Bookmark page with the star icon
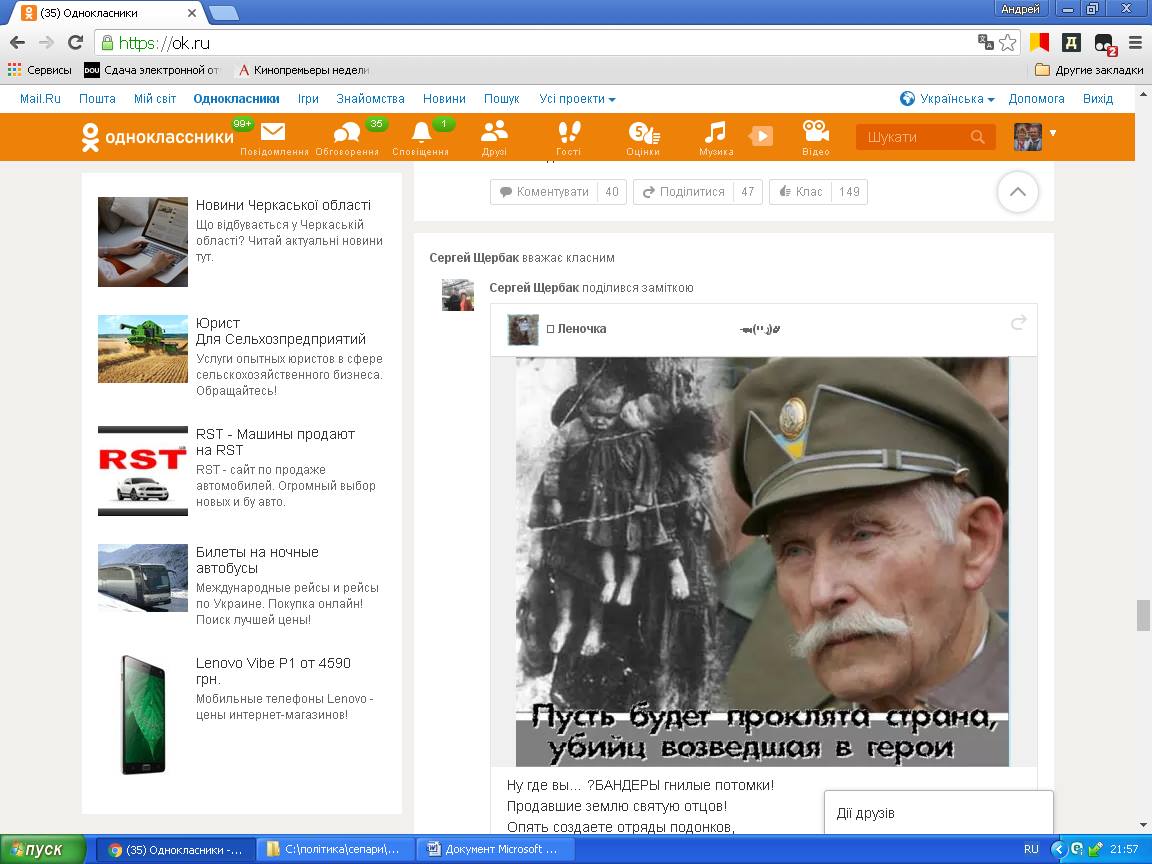 1008,43
